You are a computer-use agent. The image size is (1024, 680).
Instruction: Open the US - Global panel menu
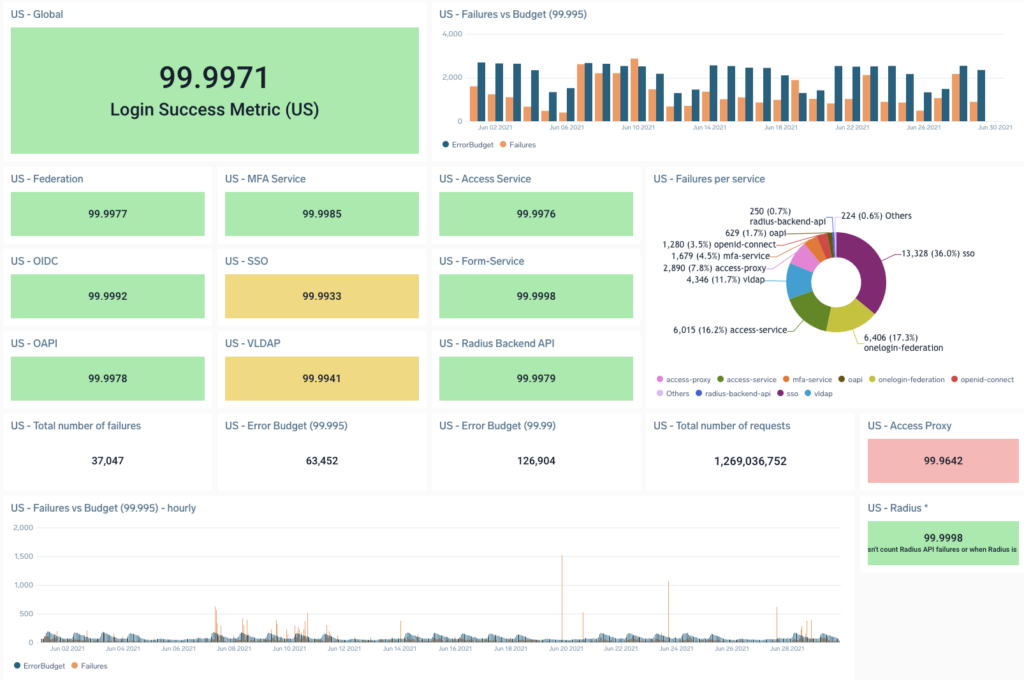[x=36, y=14]
